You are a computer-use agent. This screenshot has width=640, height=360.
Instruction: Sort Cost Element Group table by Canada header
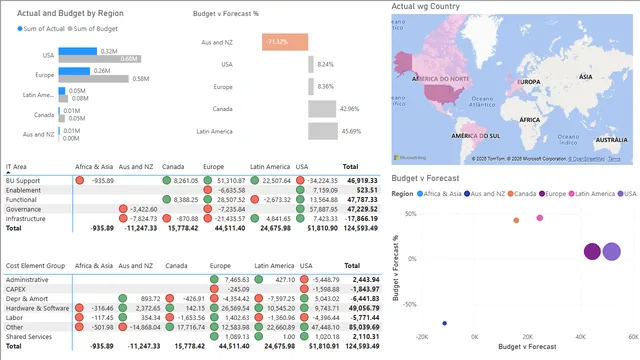point(176,266)
